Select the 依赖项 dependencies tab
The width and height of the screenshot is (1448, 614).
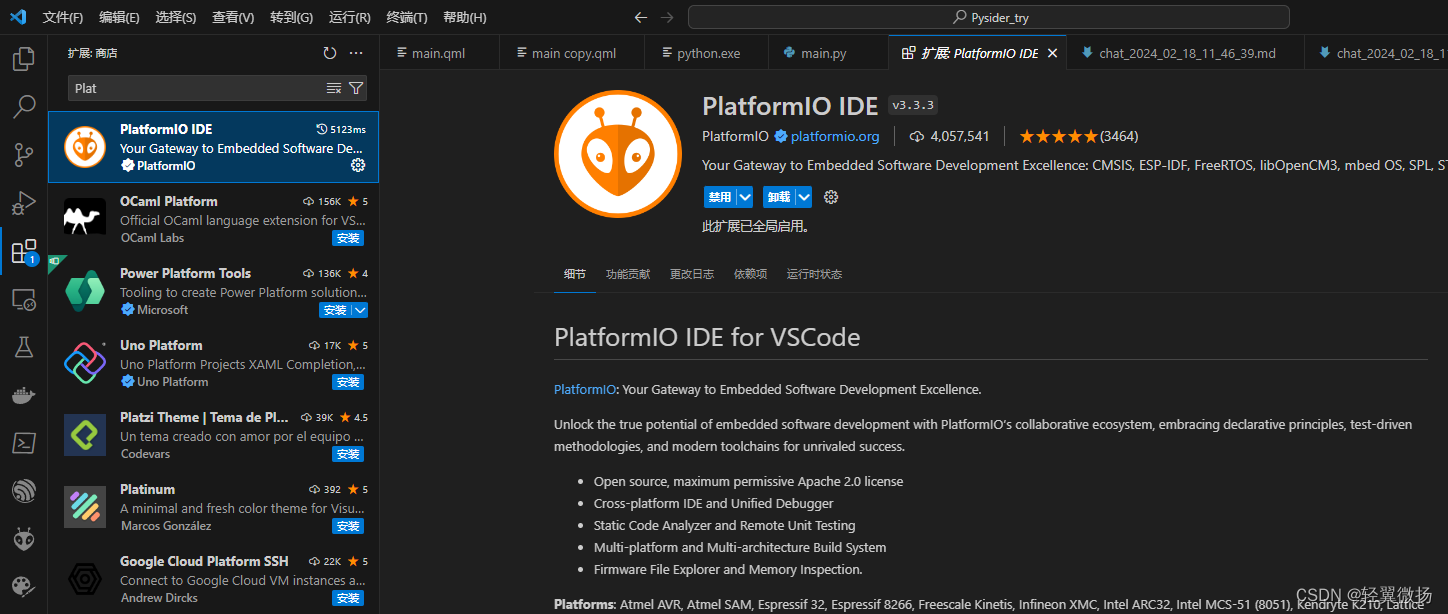750,274
